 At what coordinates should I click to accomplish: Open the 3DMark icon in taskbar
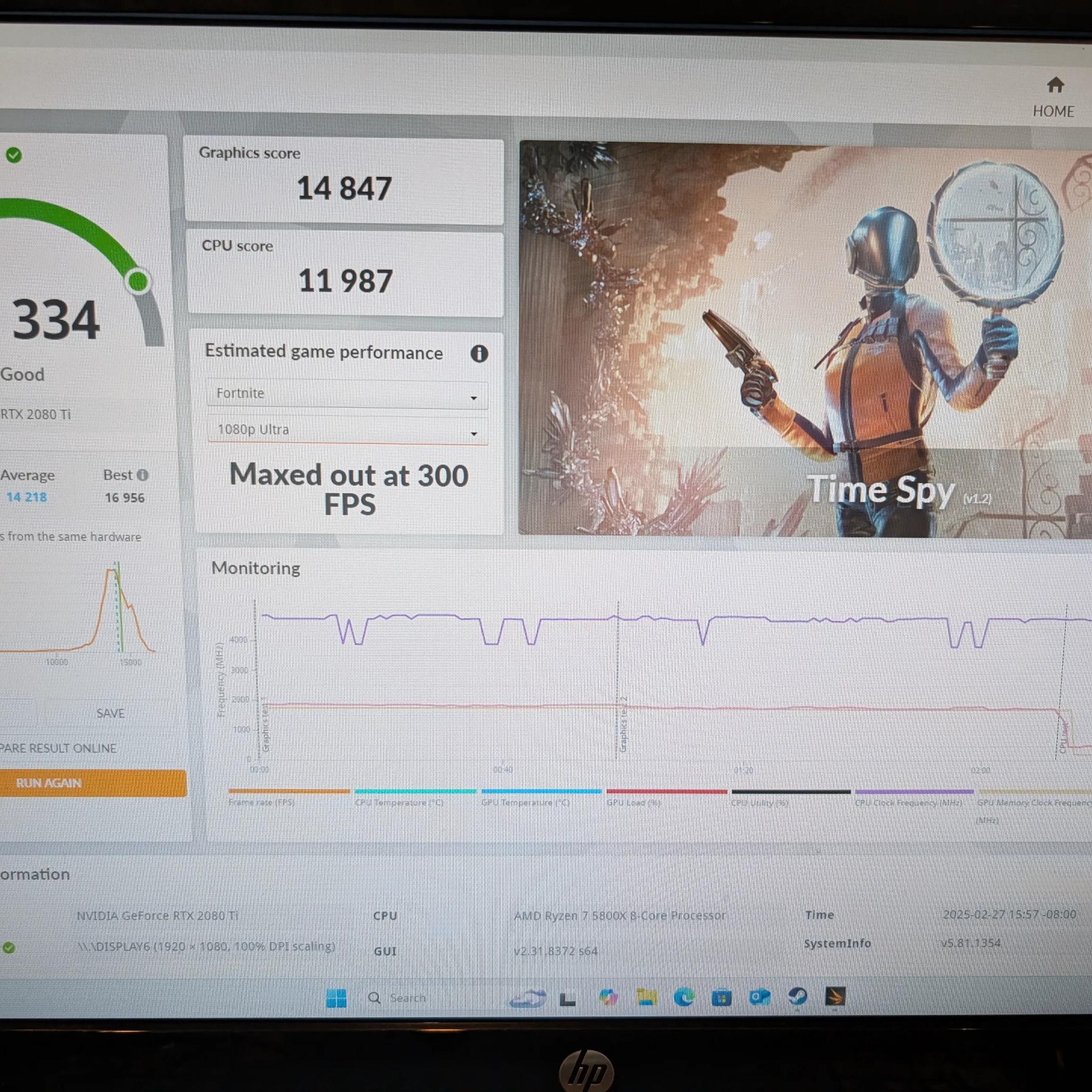(835, 997)
